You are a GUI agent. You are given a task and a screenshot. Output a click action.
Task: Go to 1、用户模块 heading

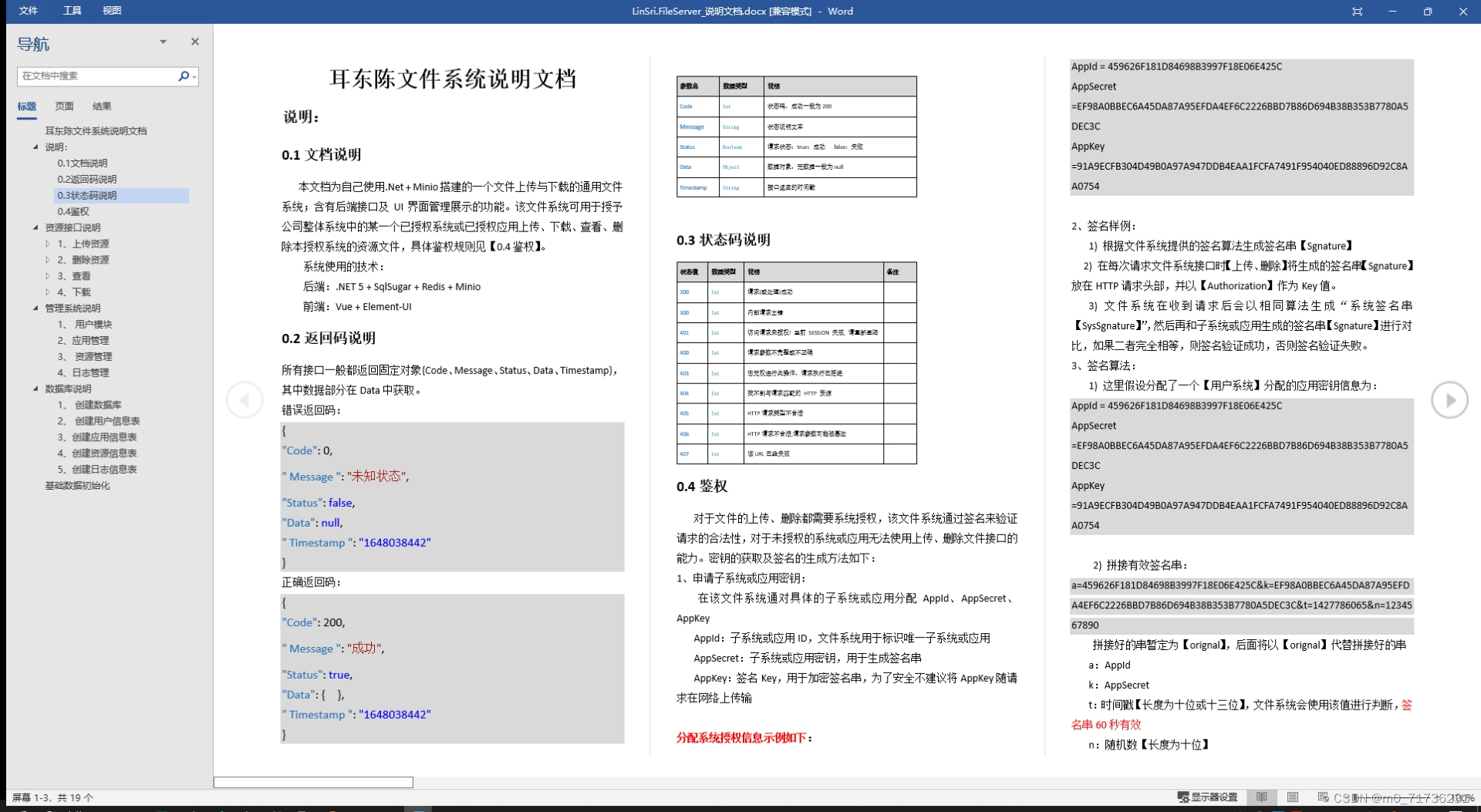(85, 325)
